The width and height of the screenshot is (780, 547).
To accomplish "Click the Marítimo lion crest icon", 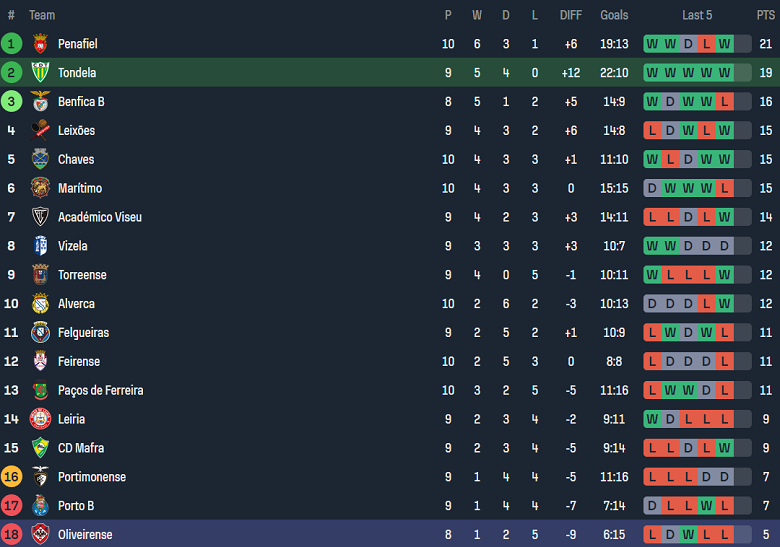I will tap(40, 188).
